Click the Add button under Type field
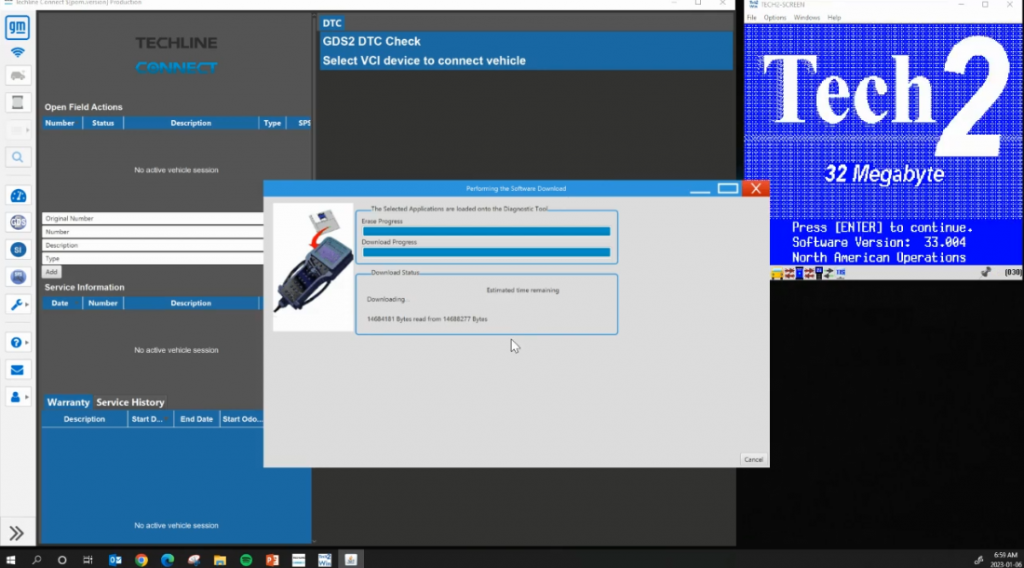1024x568 pixels. click(x=51, y=272)
